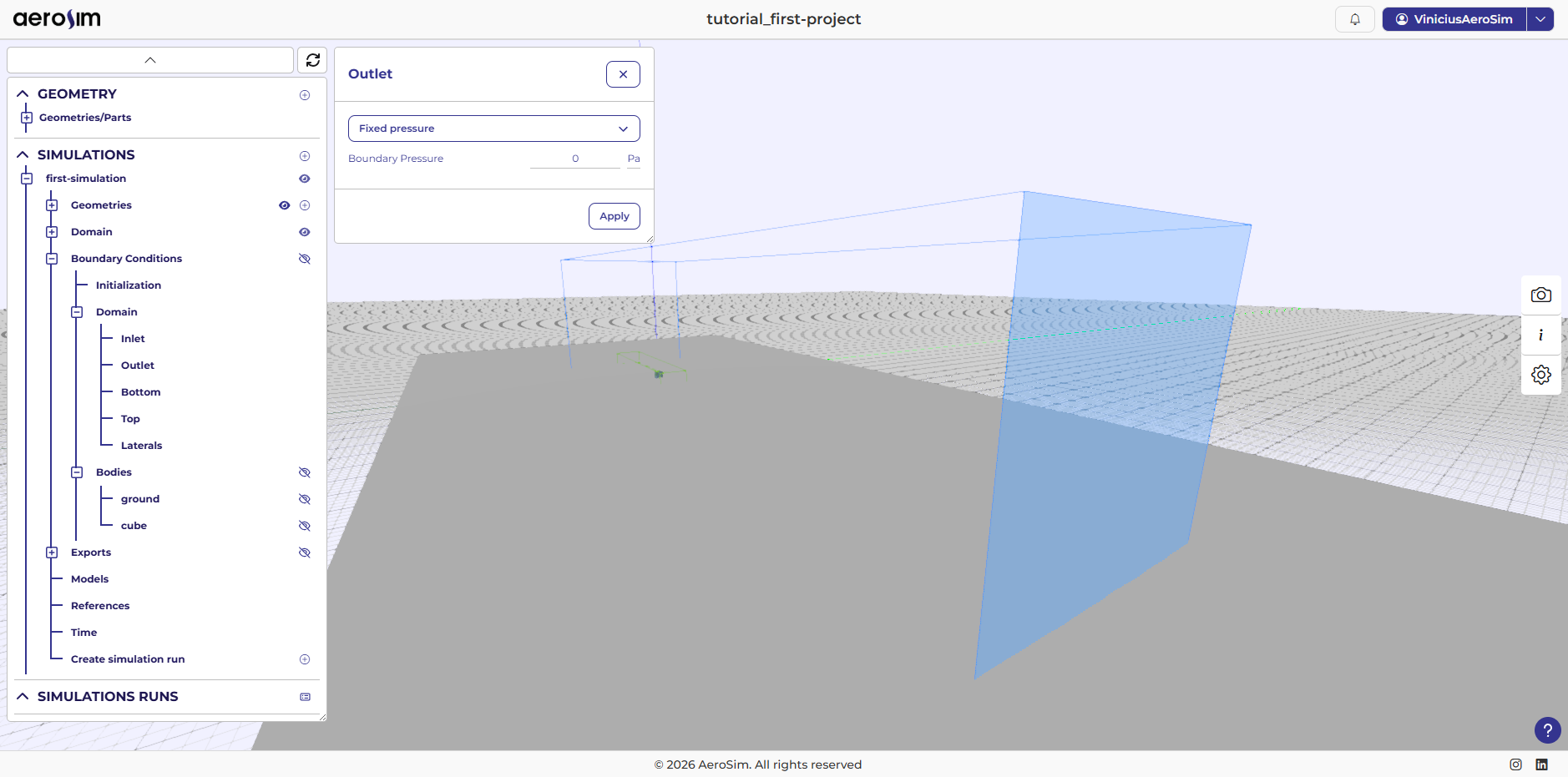Add a Create simulation run entry
This screenshot has width=1568, height=777.
click(305, 659)
